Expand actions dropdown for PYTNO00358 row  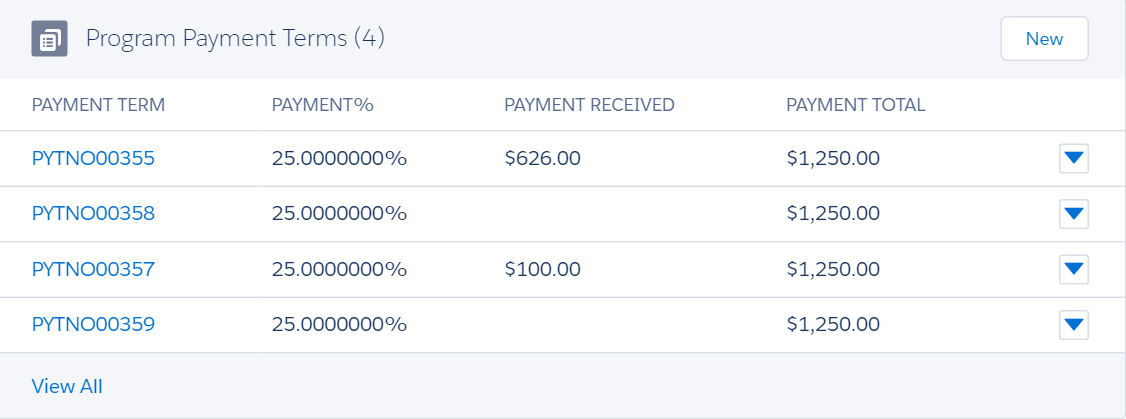click(1073, 214)
